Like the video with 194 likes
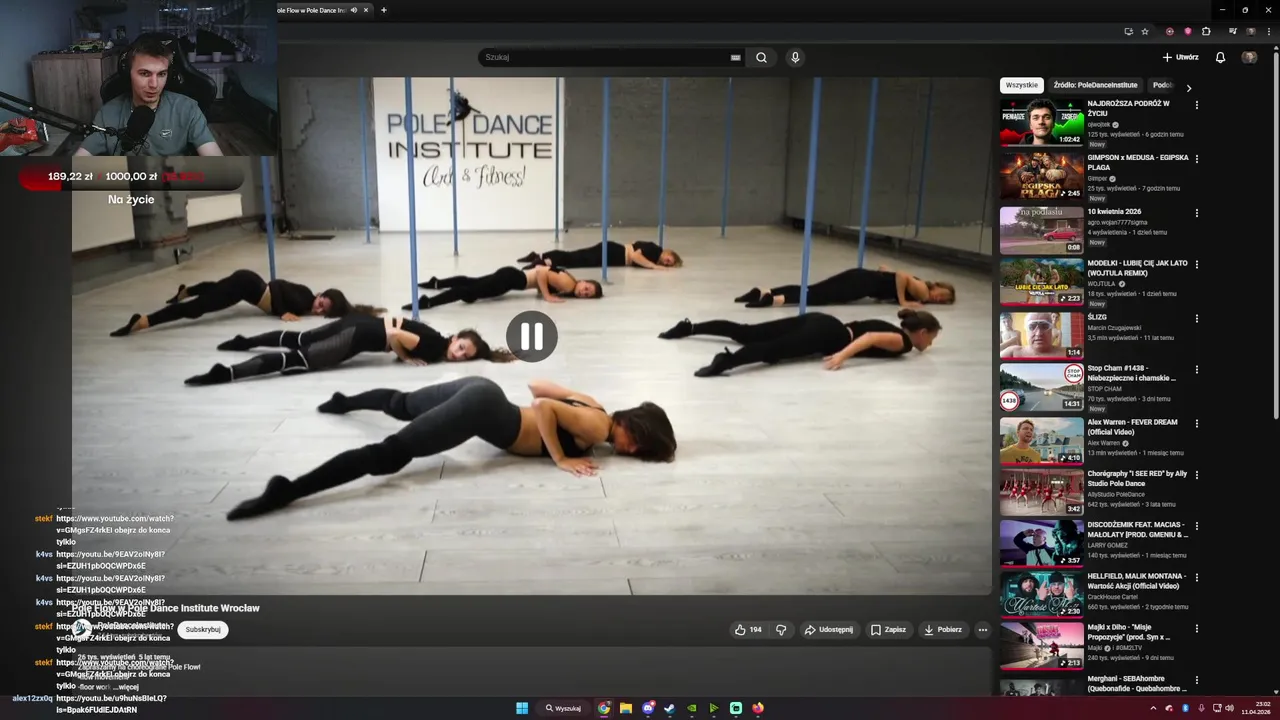Viewport: 1280px width, 720px height. (x=748, y=630)
